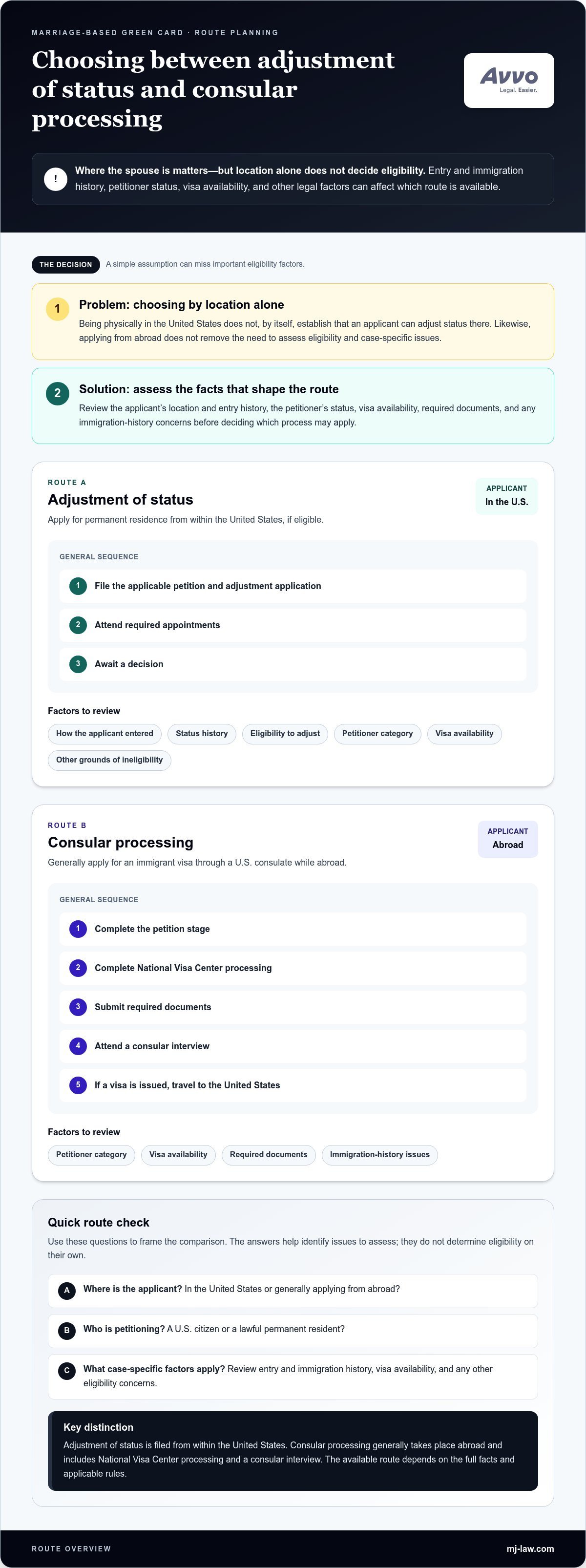Select 'Complete National Visa Center processing' step

point(293,969)
